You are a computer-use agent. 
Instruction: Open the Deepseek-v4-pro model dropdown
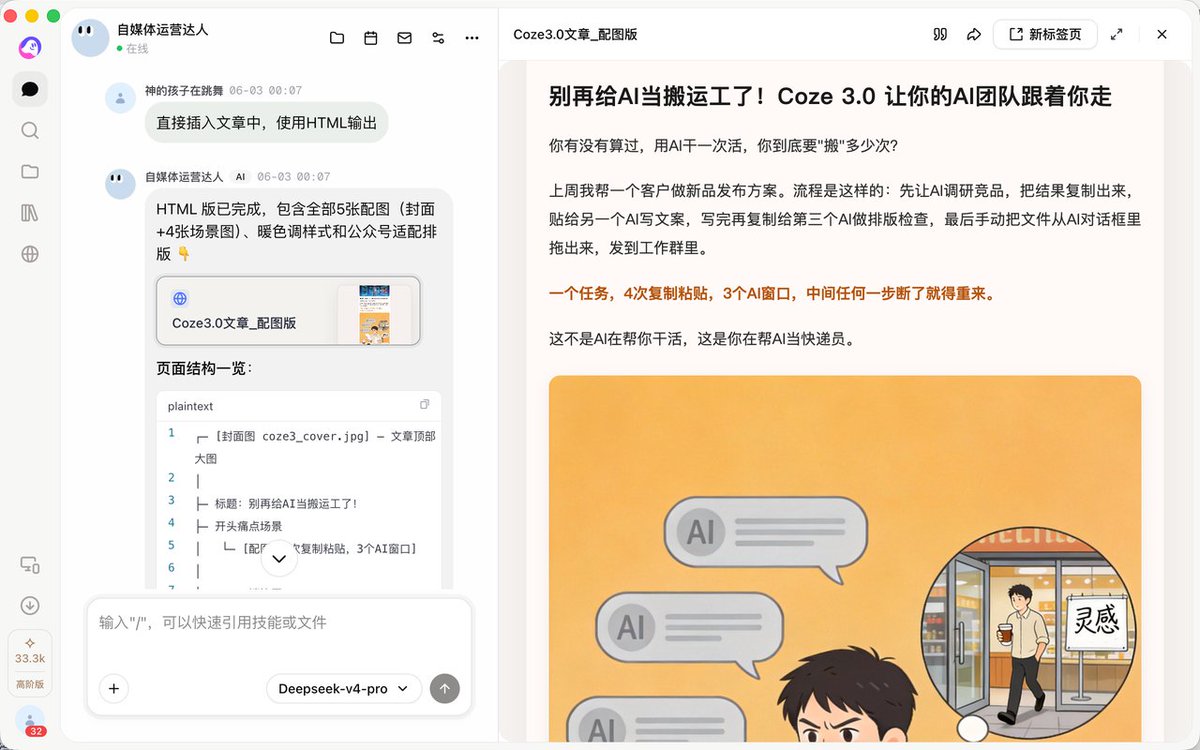(x=344, y=689)
